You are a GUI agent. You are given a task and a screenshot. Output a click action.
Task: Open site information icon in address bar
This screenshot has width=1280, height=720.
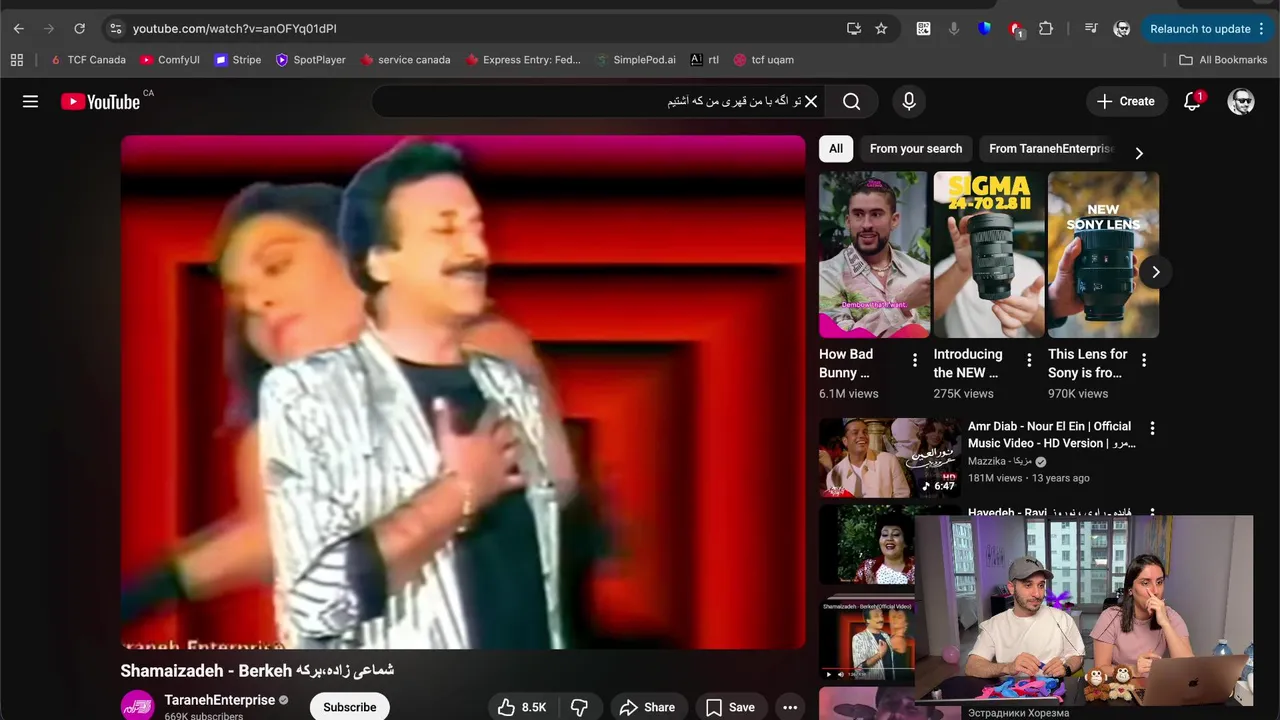[115, 29]
